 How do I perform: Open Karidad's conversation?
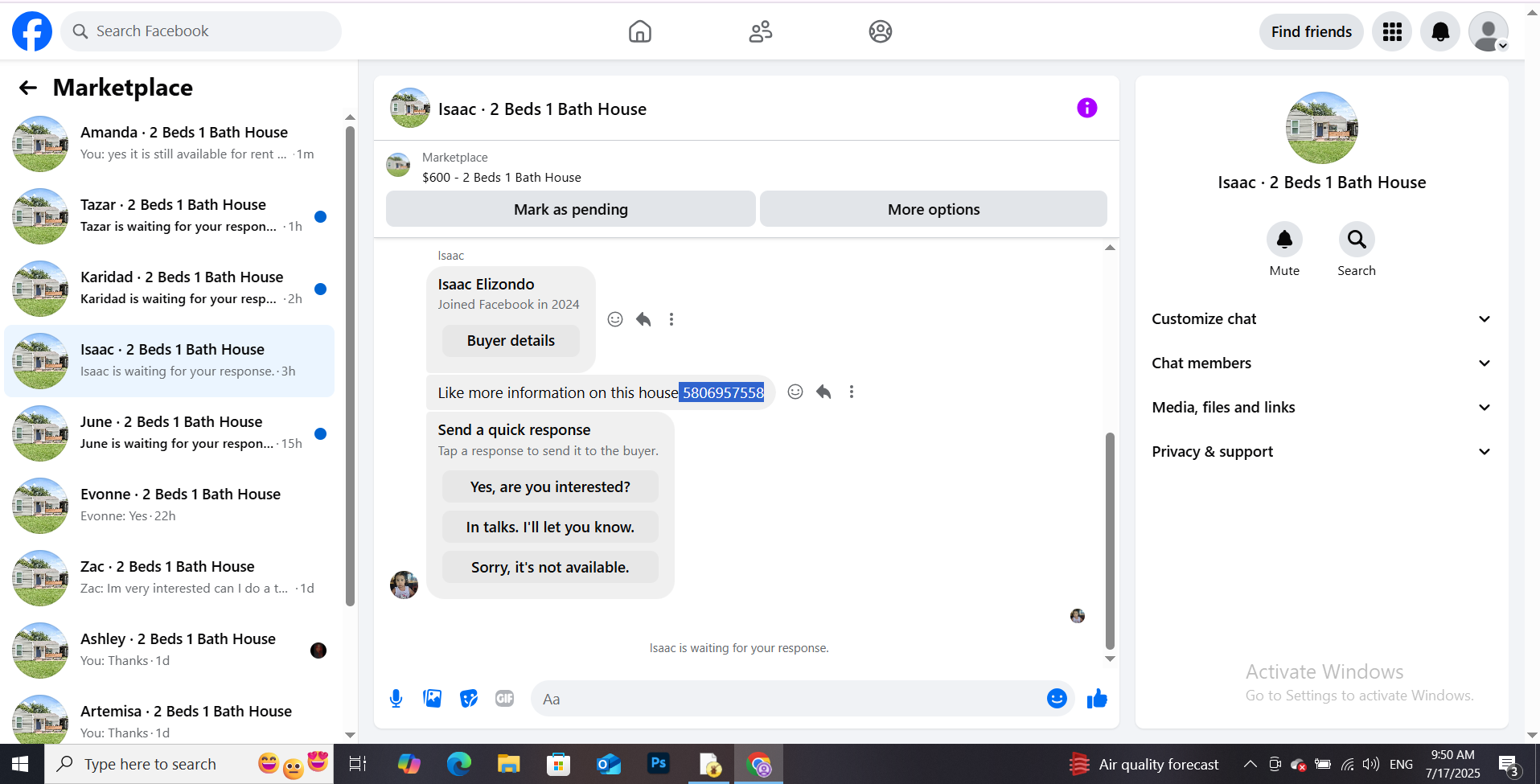(x=170, y=289)
